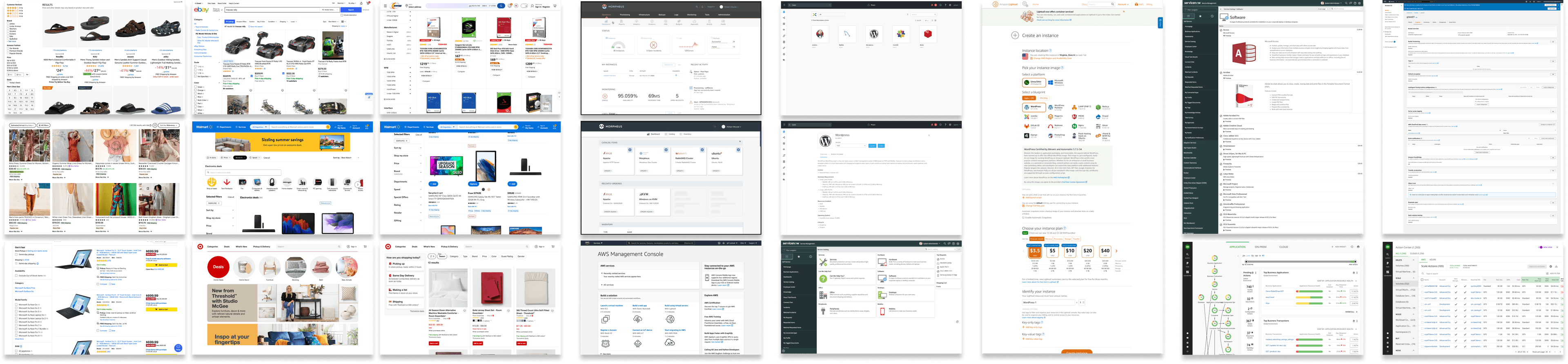Collapse the Manufacturer filter on Newegg
This screenshot has height=364, width=1568.
tap(398, 27)
